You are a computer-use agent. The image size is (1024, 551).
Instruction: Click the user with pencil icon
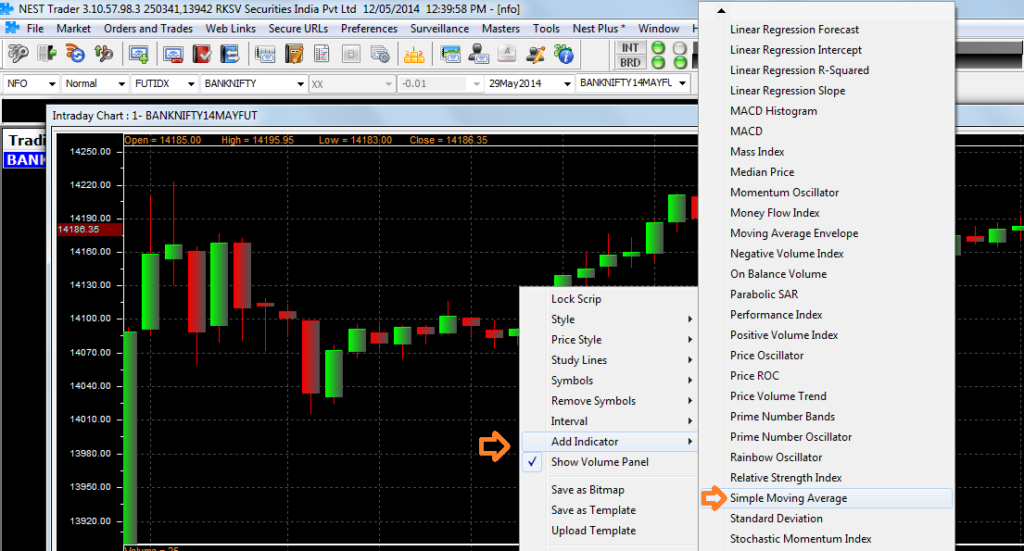[537, 54]
